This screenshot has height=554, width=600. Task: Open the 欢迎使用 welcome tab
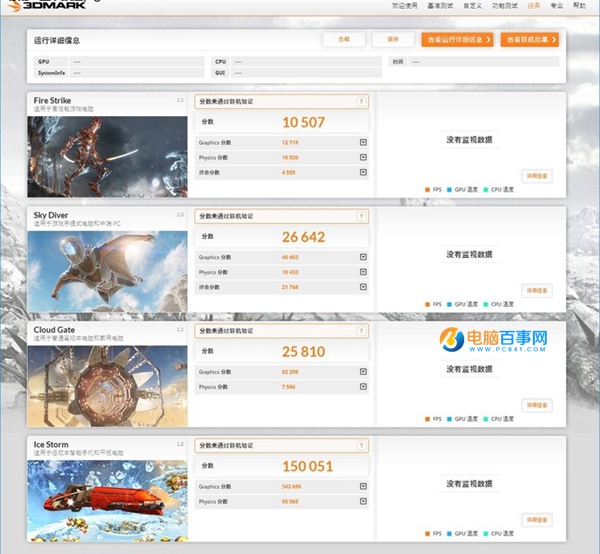[x=404, y=5]
